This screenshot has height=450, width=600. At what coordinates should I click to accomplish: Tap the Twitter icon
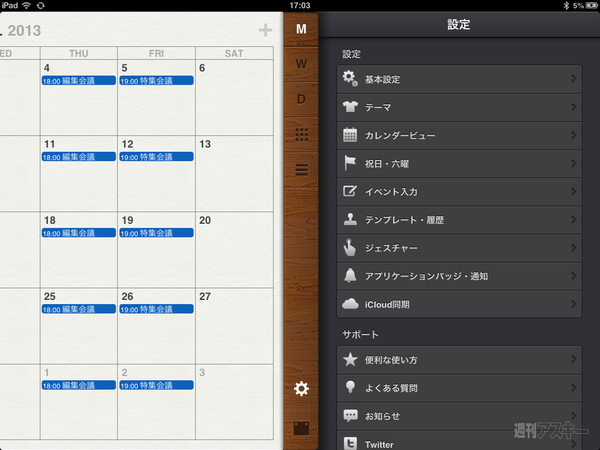(350, 443)
